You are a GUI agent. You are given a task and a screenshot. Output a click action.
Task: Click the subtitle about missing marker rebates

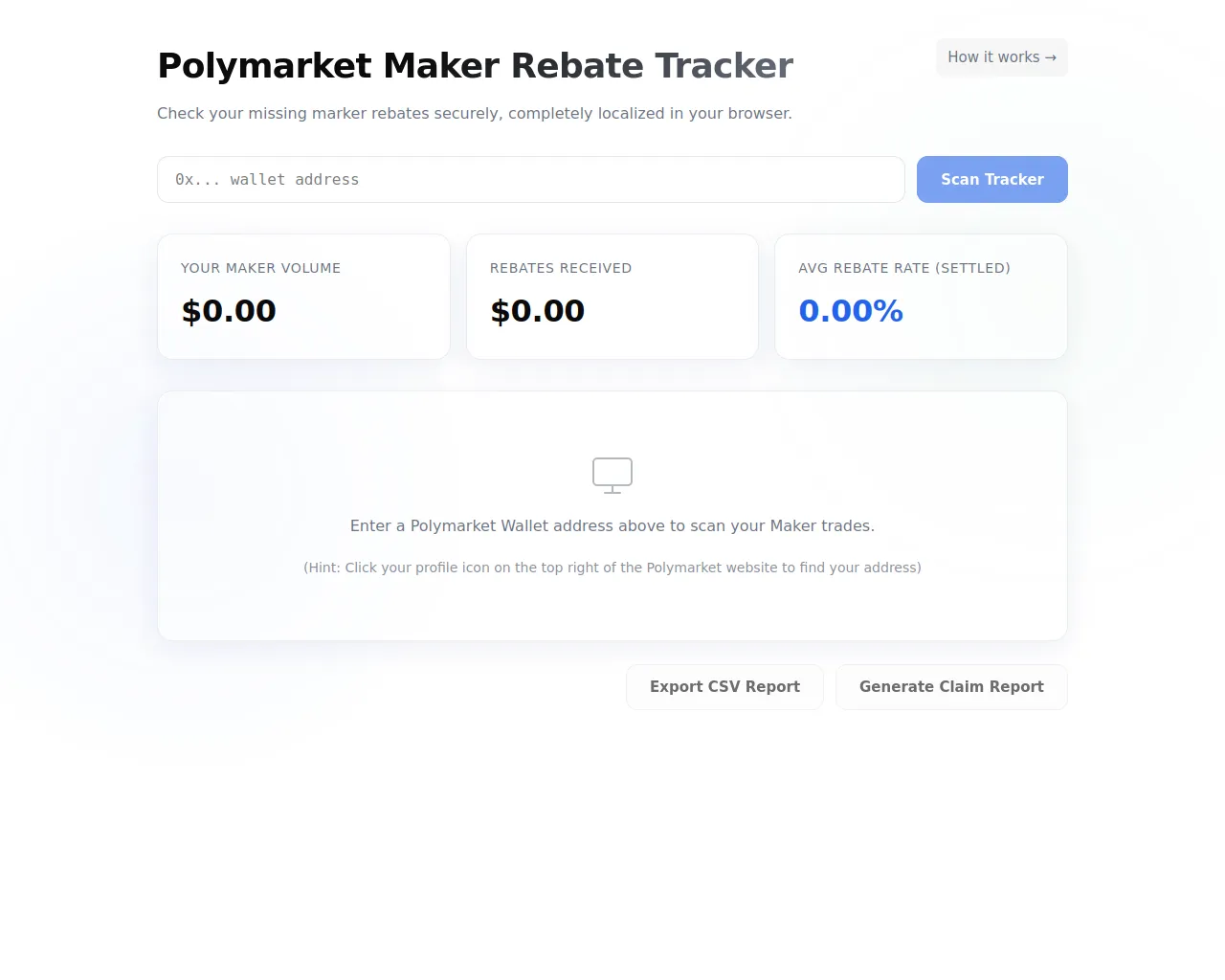point(475,113)
